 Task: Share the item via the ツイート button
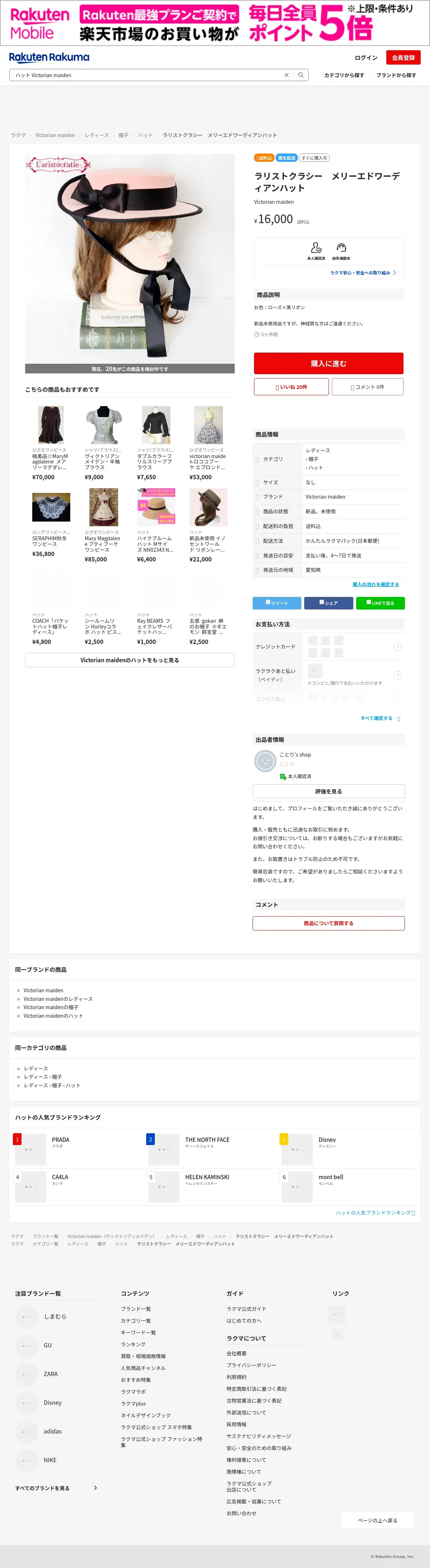(x=277, y=603)
